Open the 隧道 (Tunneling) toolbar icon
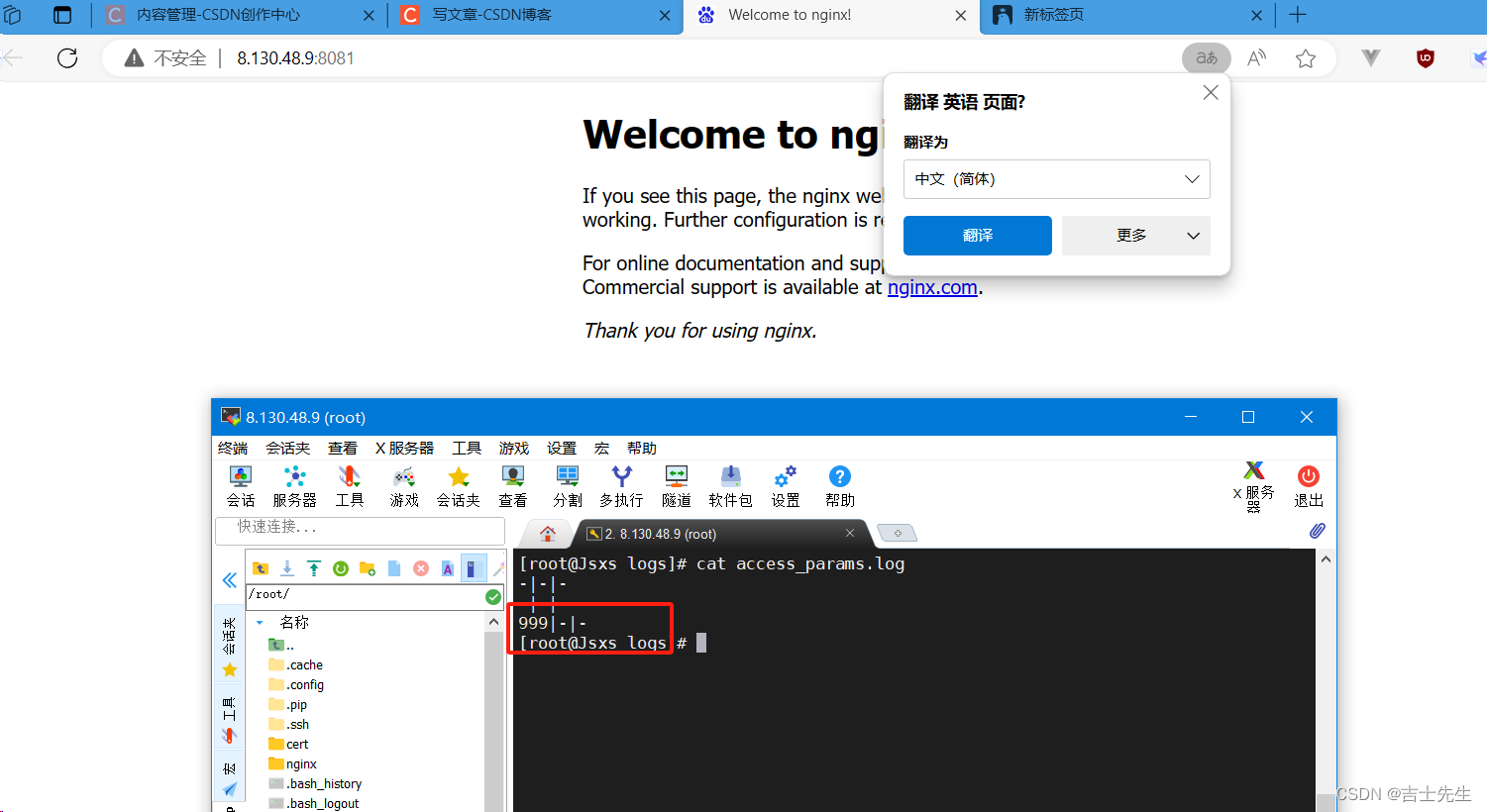 click(x=677, y=486)
